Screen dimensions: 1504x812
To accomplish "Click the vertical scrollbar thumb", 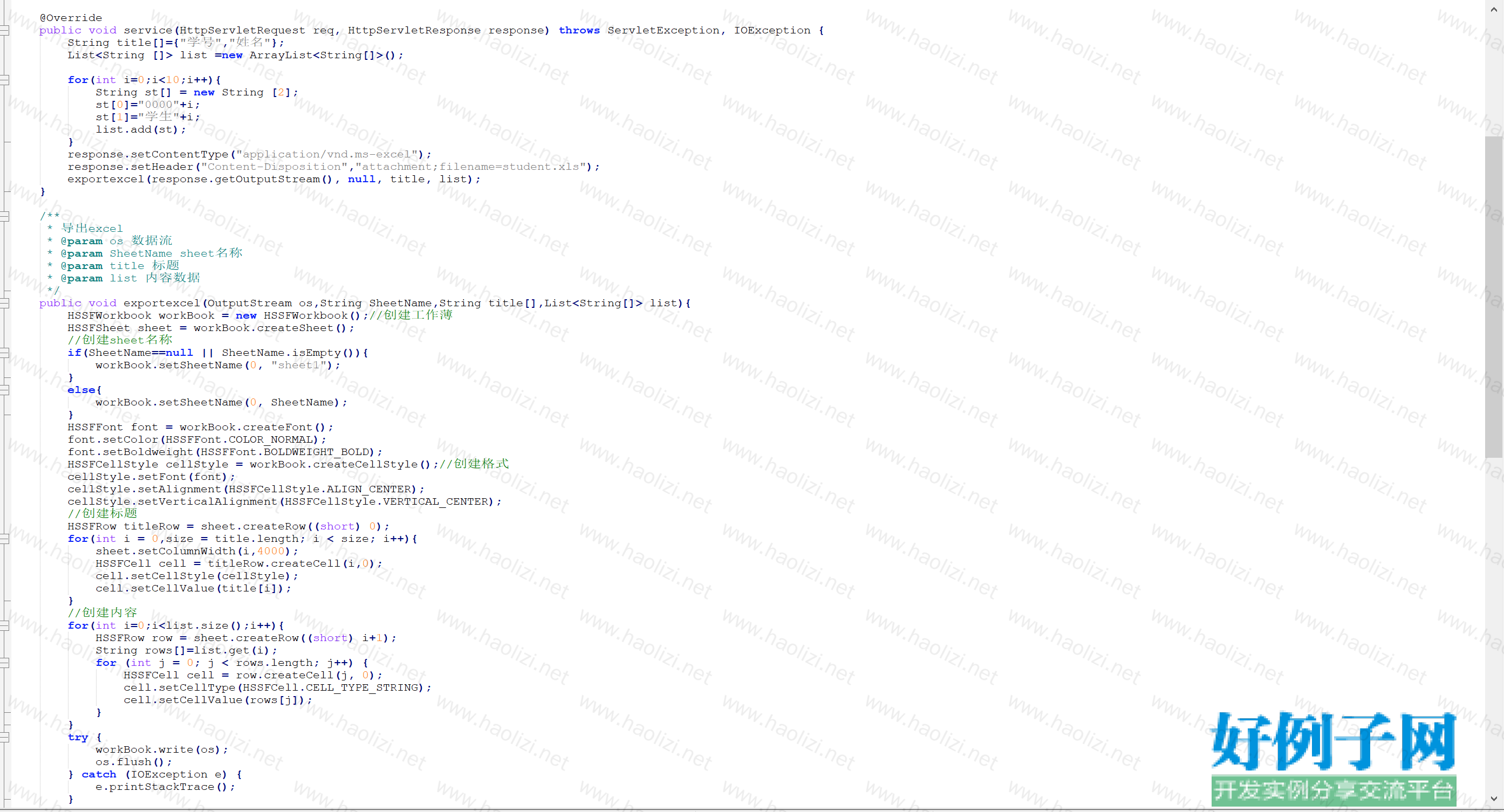I will [1494, 297].
